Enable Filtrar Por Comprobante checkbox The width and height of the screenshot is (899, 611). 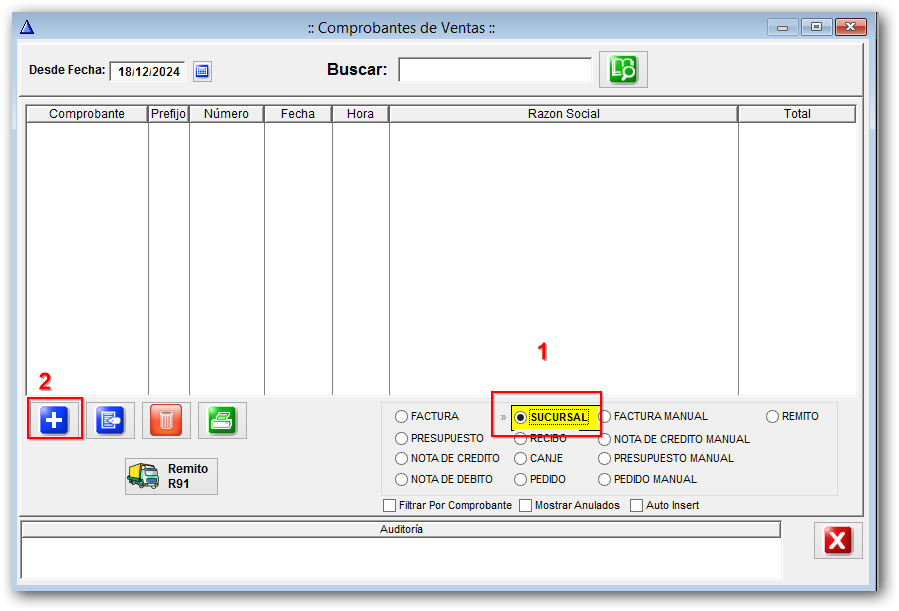(390, 505)
